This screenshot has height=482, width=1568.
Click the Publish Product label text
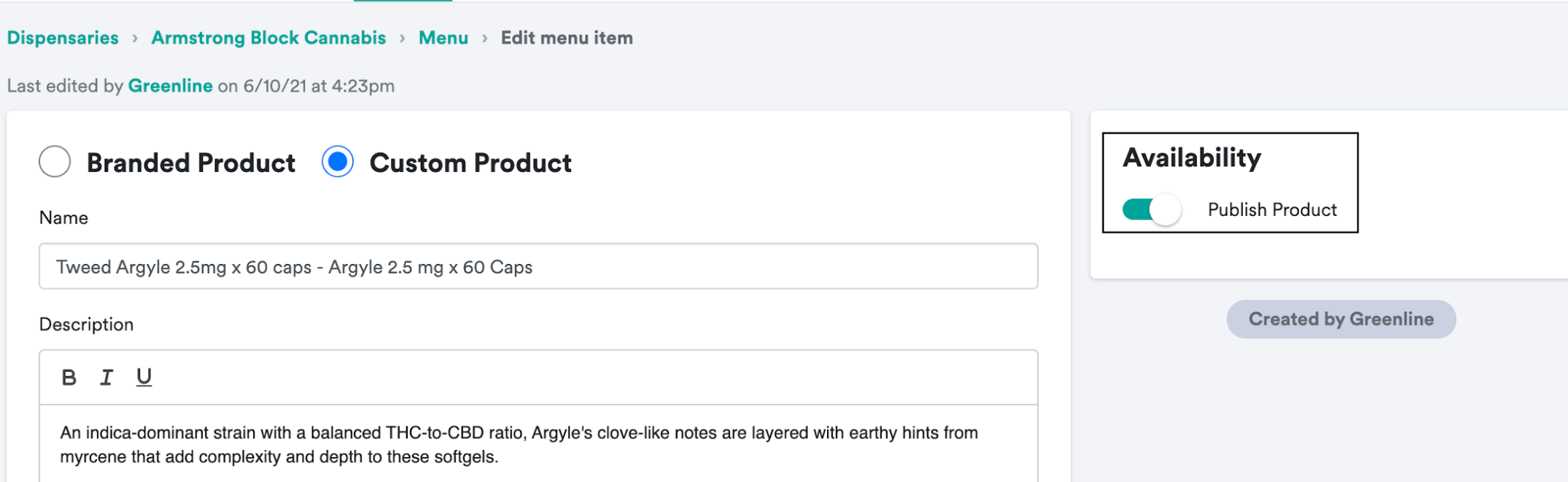coord(1272,210)
